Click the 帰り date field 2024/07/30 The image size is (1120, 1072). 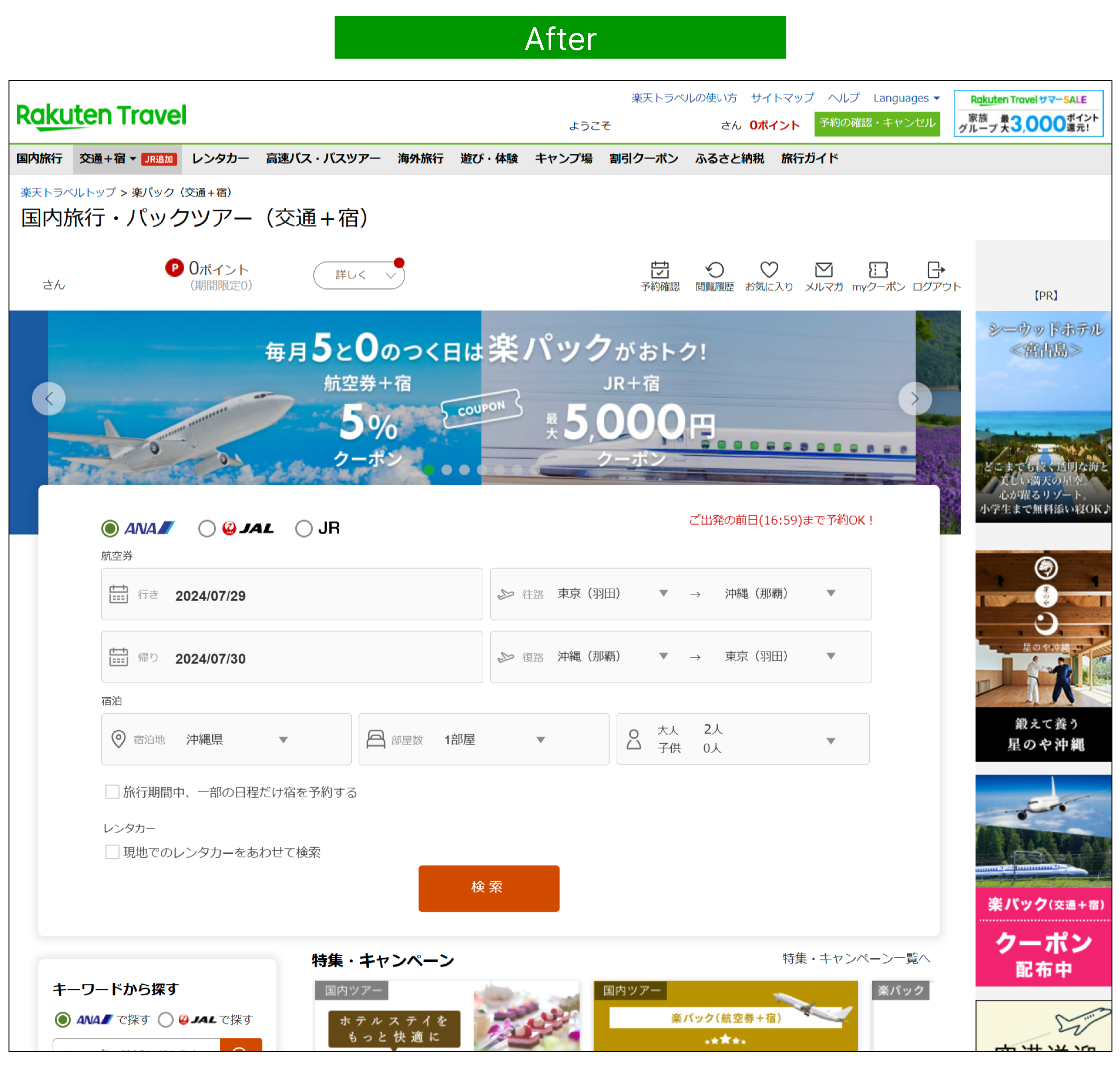click(292, 657)
